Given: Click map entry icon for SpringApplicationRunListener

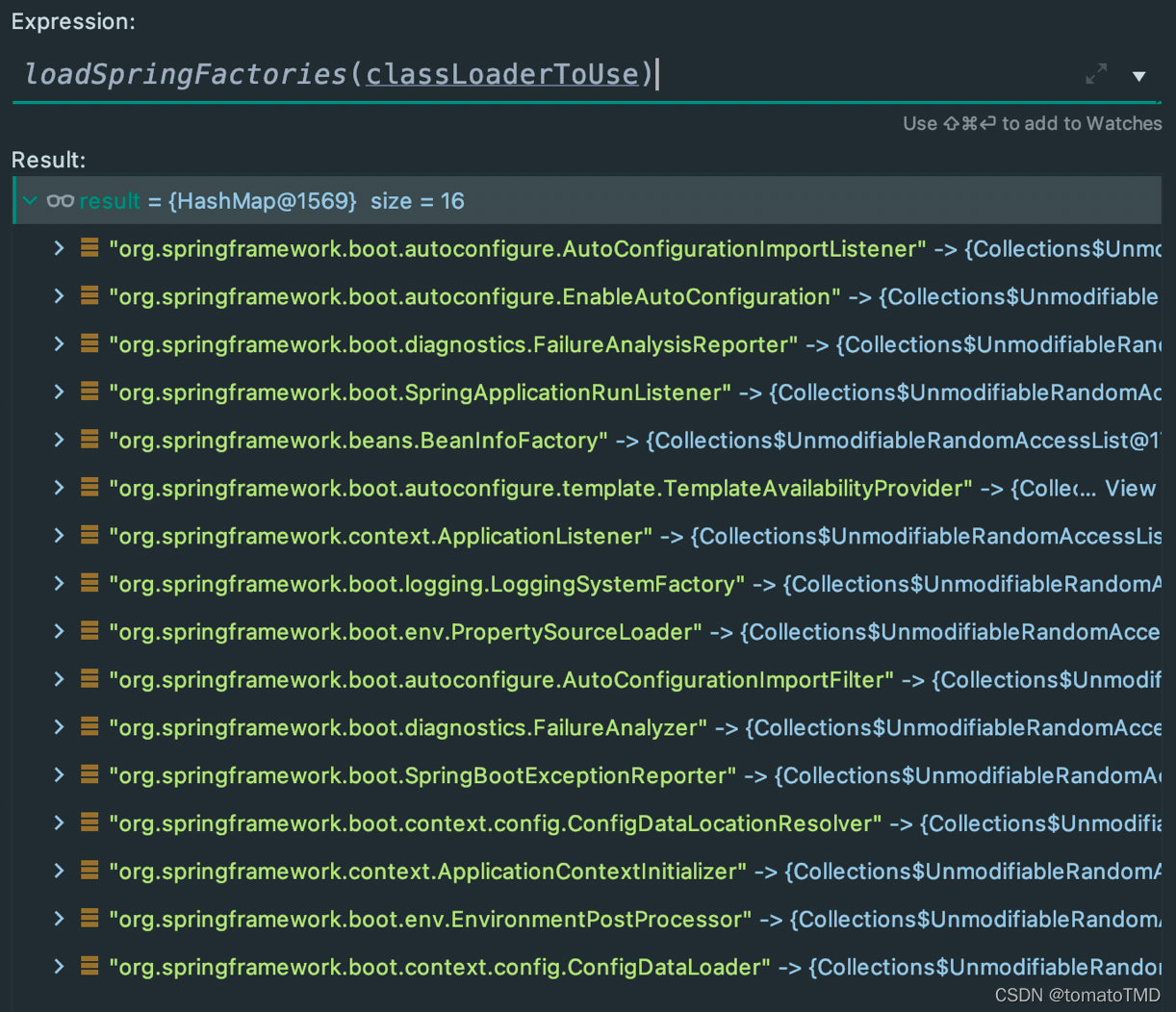Looking at the screenshot, I should click(x=89, y=392).
